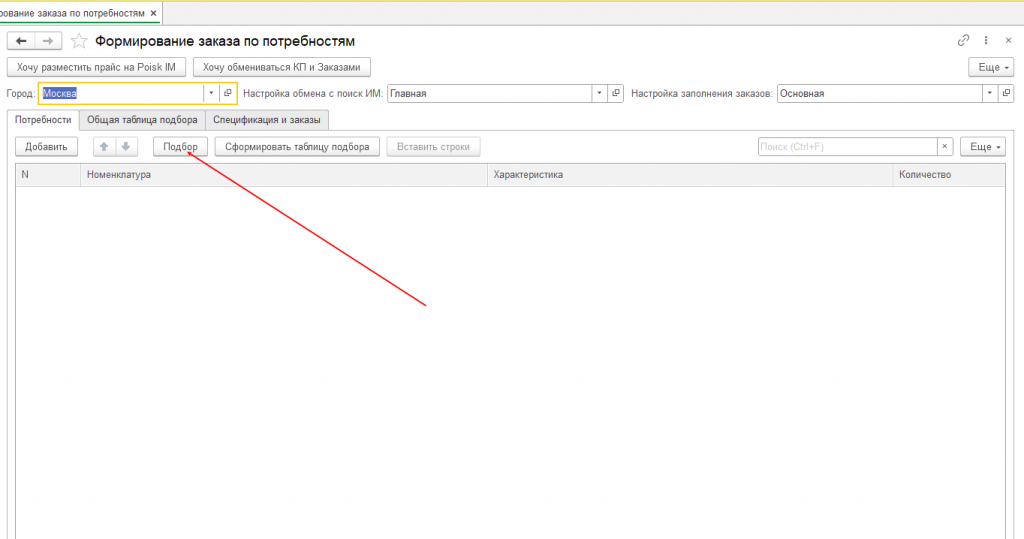Click Хочу разместить прайс на Poisk IM
The width and height of the screenshot is (1024, 539).
96,67
